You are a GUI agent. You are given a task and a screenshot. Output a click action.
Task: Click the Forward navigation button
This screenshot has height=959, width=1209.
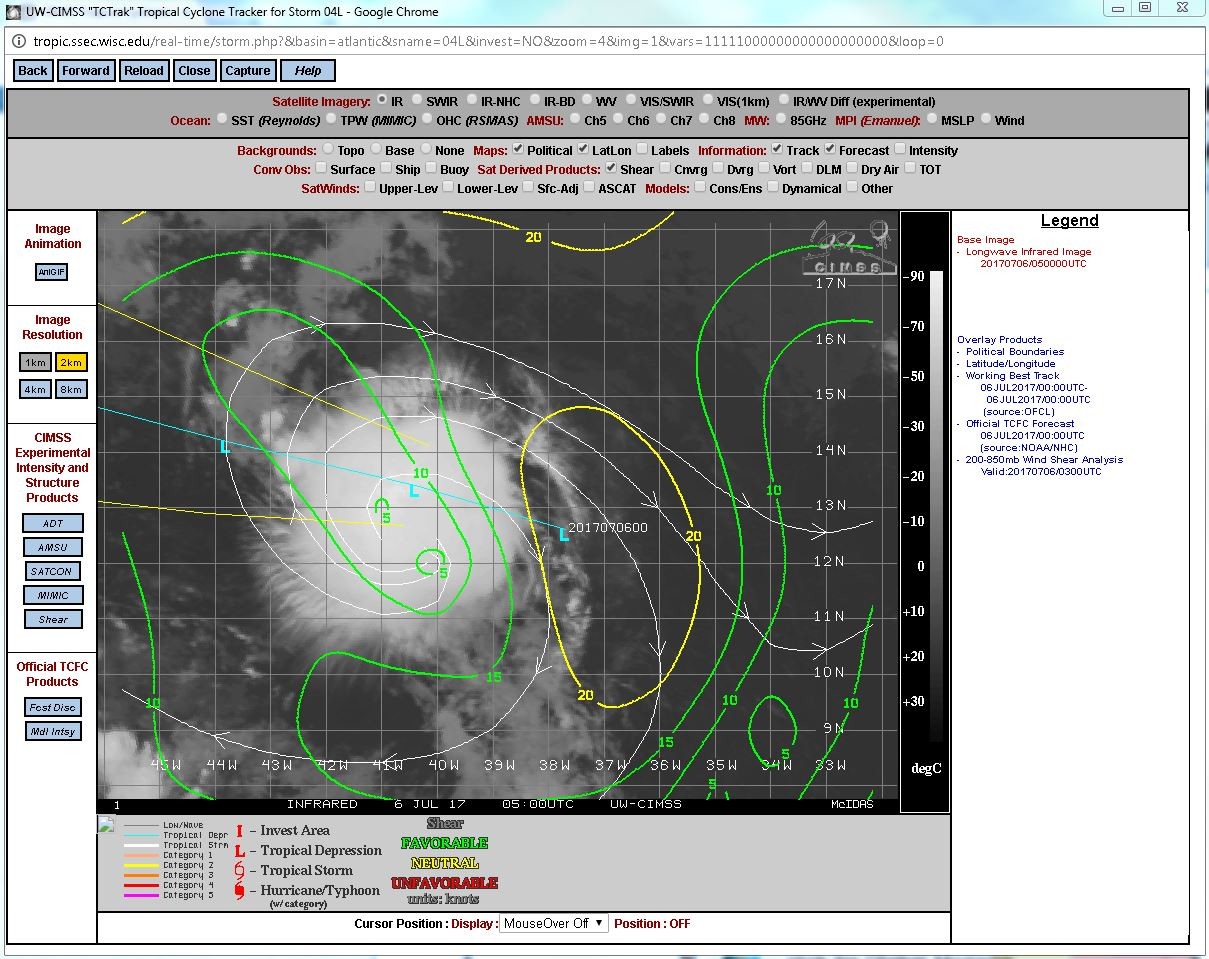pyautogui.click(x=86, y=70)
